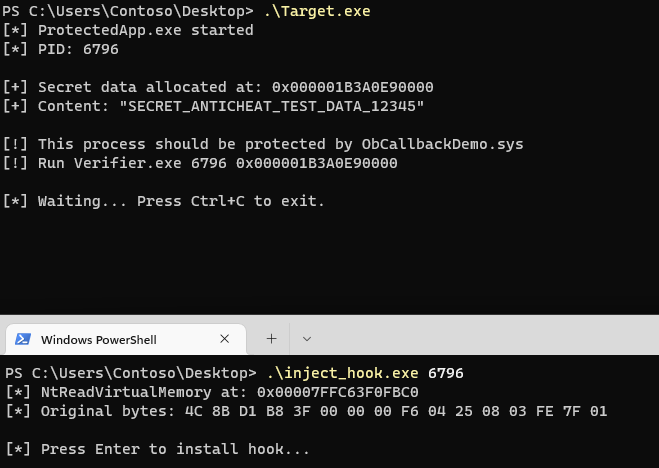Expand the new tab profile dropdown
Image resolution: width=659 pixels, height=468 pixels.
306,339
